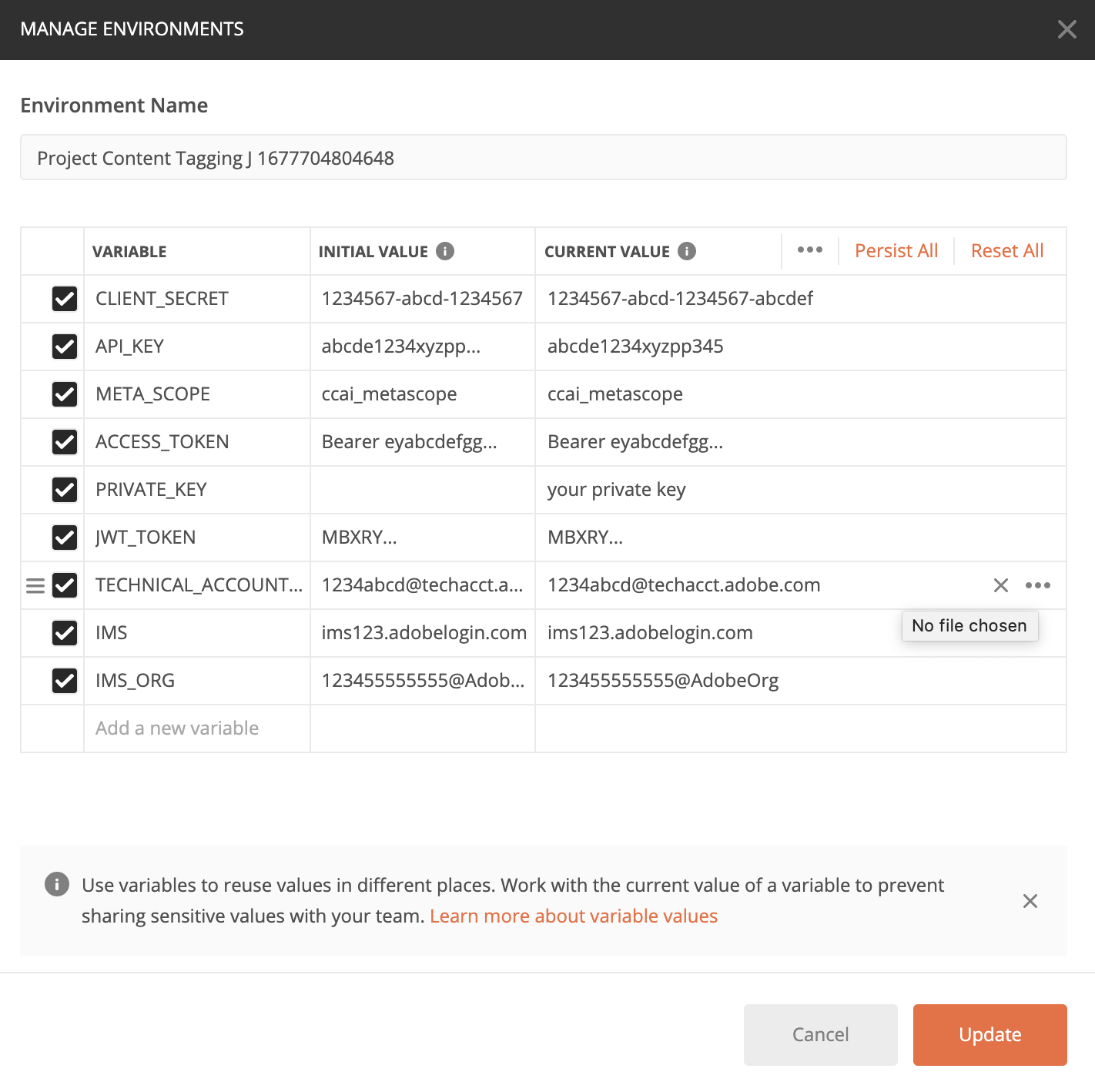Image resolution: width=1095 pixels, height=1092 pixels.
Task: Click Reset All
Action: click(x=1006, y=251)
